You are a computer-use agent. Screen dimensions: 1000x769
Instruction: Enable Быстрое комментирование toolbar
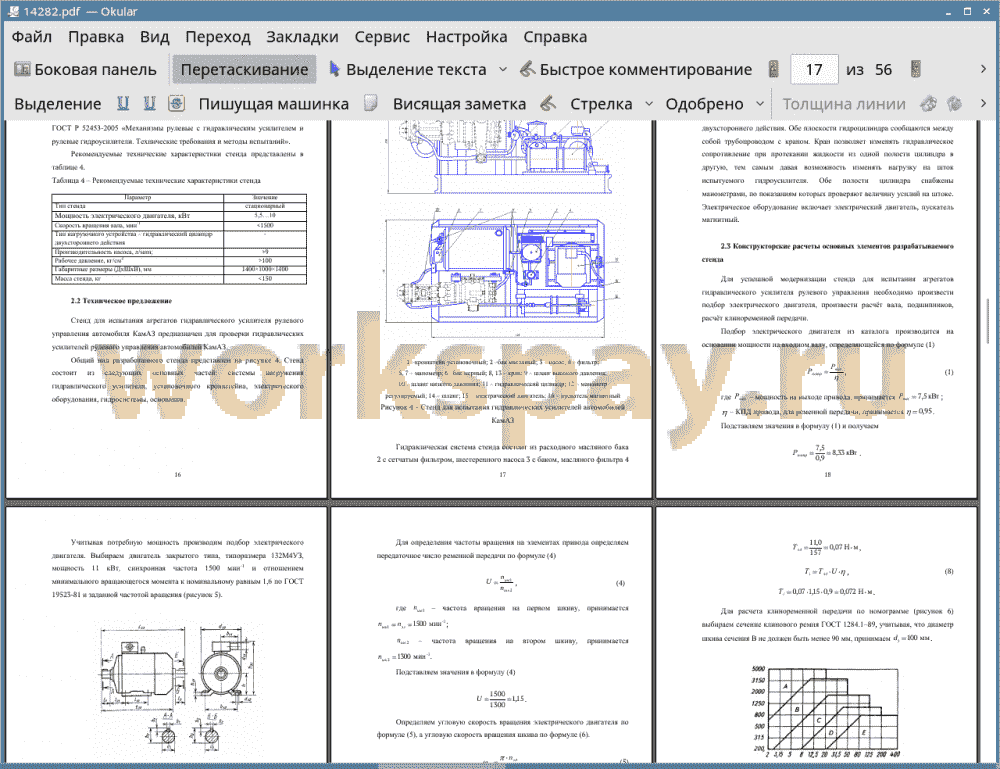point(636,70)
